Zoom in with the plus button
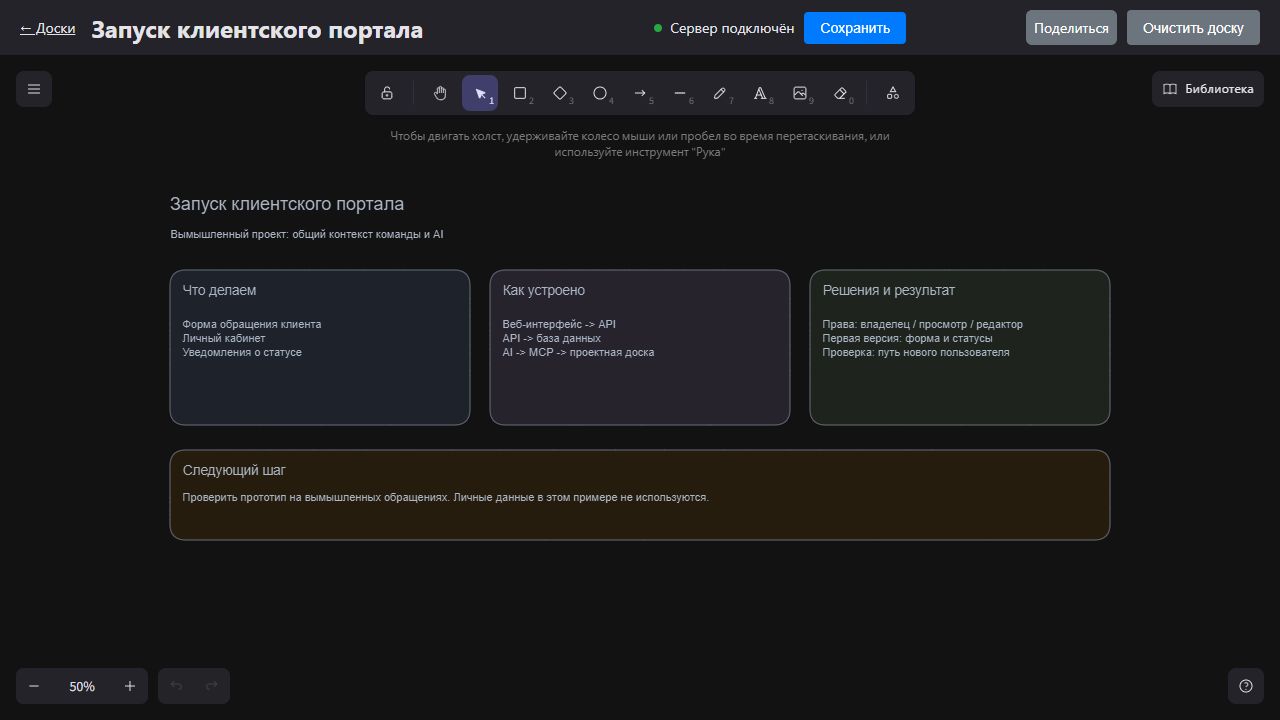This screenshot has height=720, width=1280. 130,686
